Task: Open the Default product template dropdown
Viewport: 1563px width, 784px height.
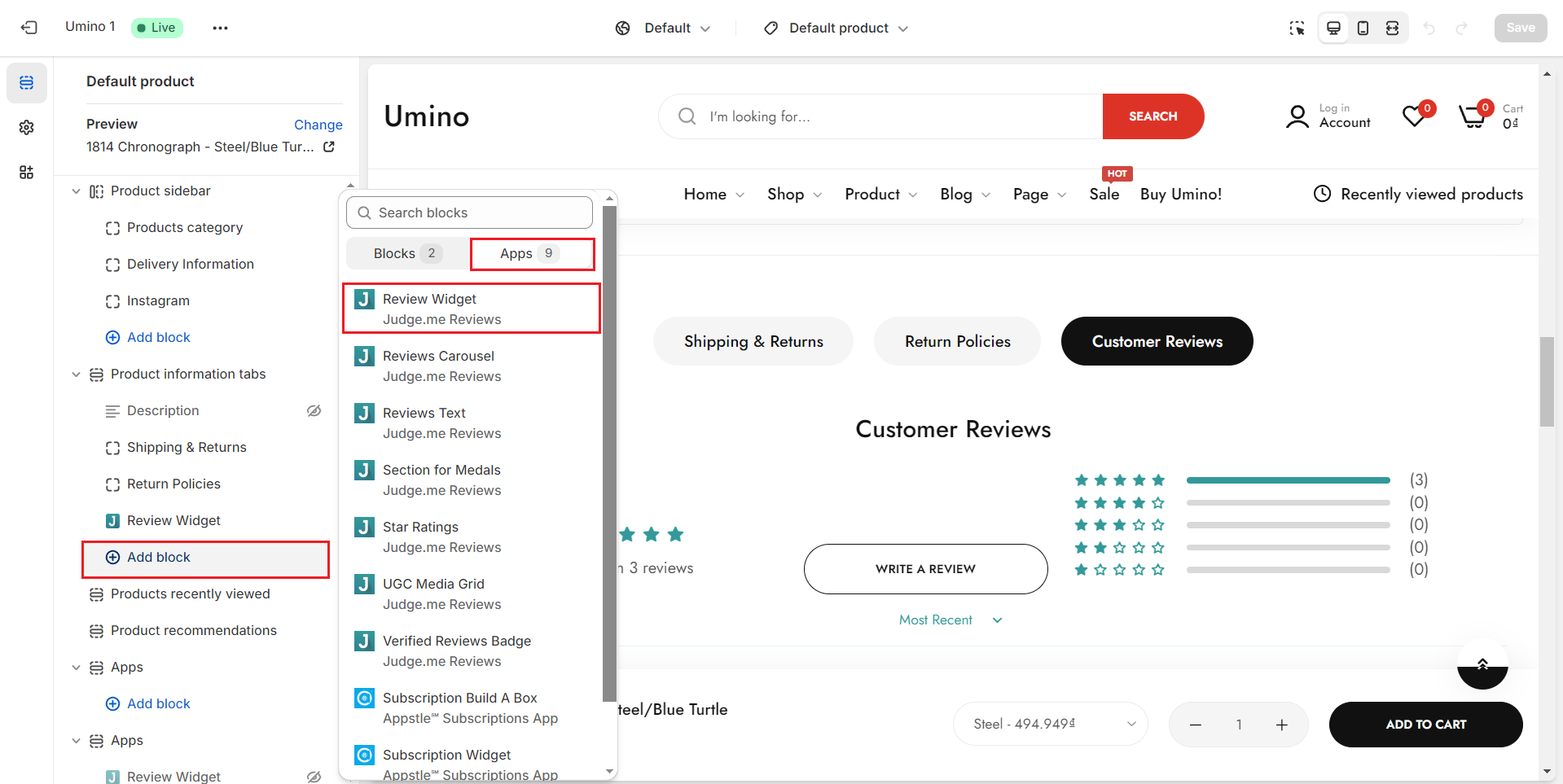Action: pyautogui.click(x=836, y=28)
